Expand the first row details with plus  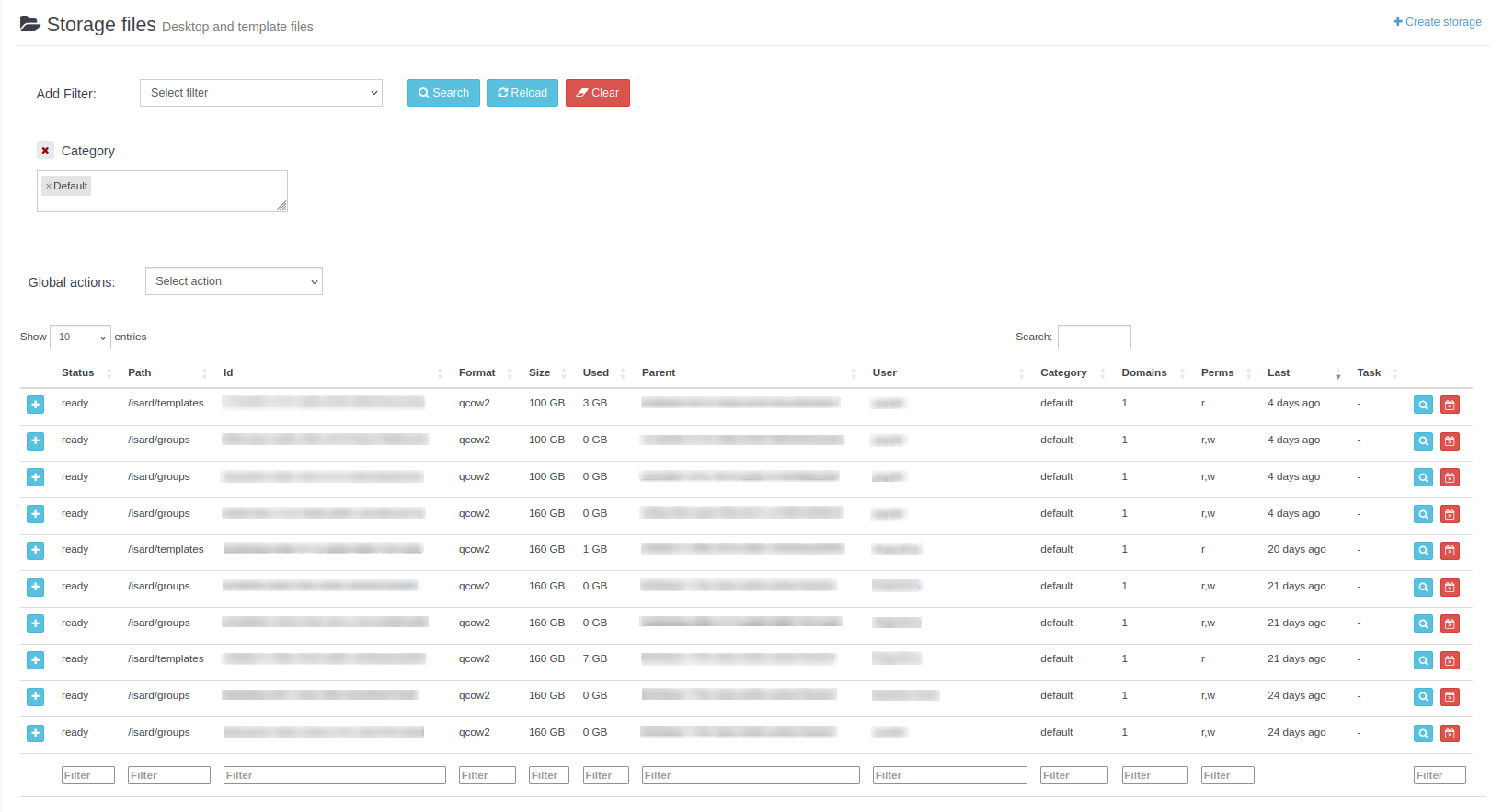[x=35, y=405]
